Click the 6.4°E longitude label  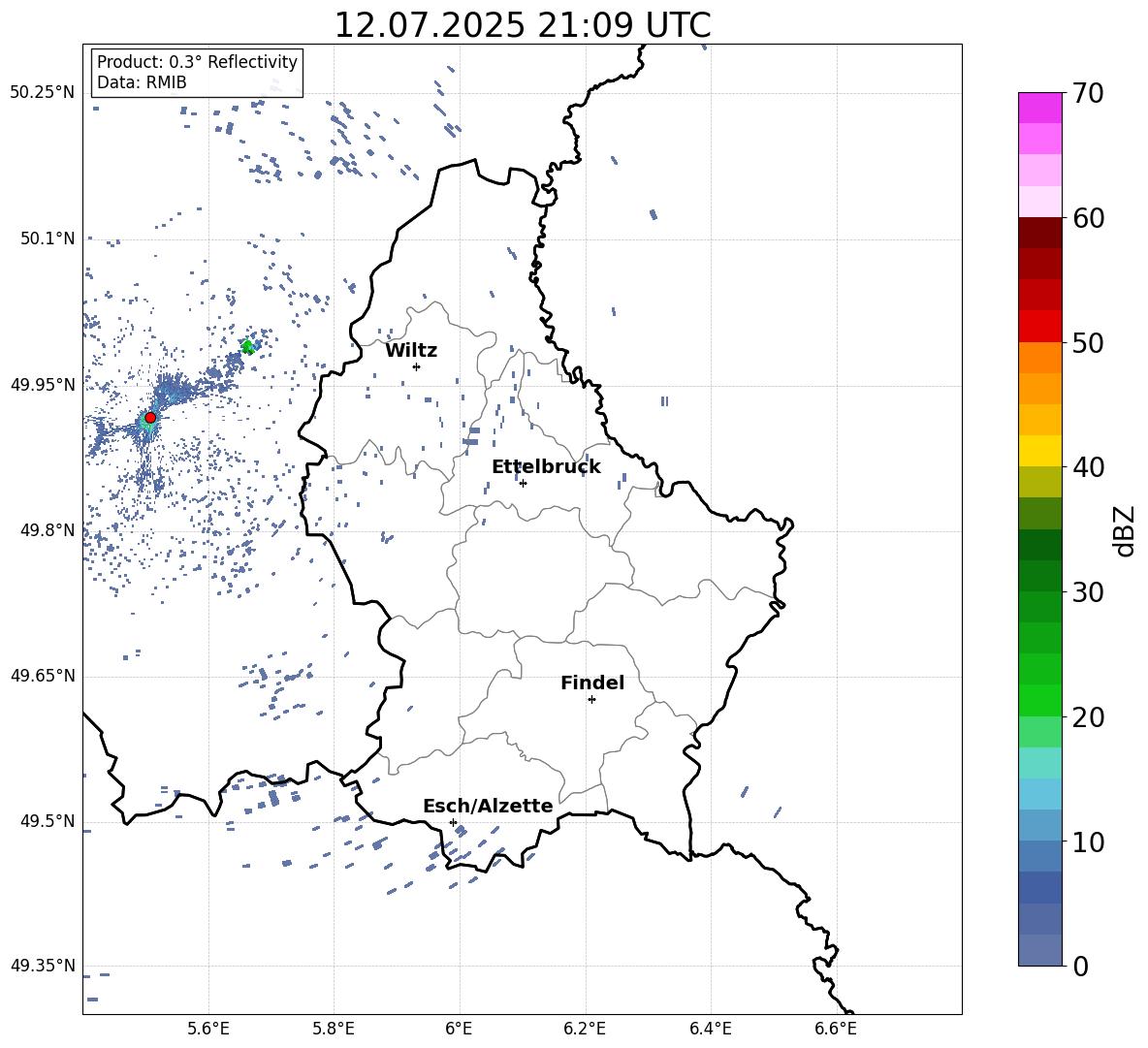pos(710,1029)
